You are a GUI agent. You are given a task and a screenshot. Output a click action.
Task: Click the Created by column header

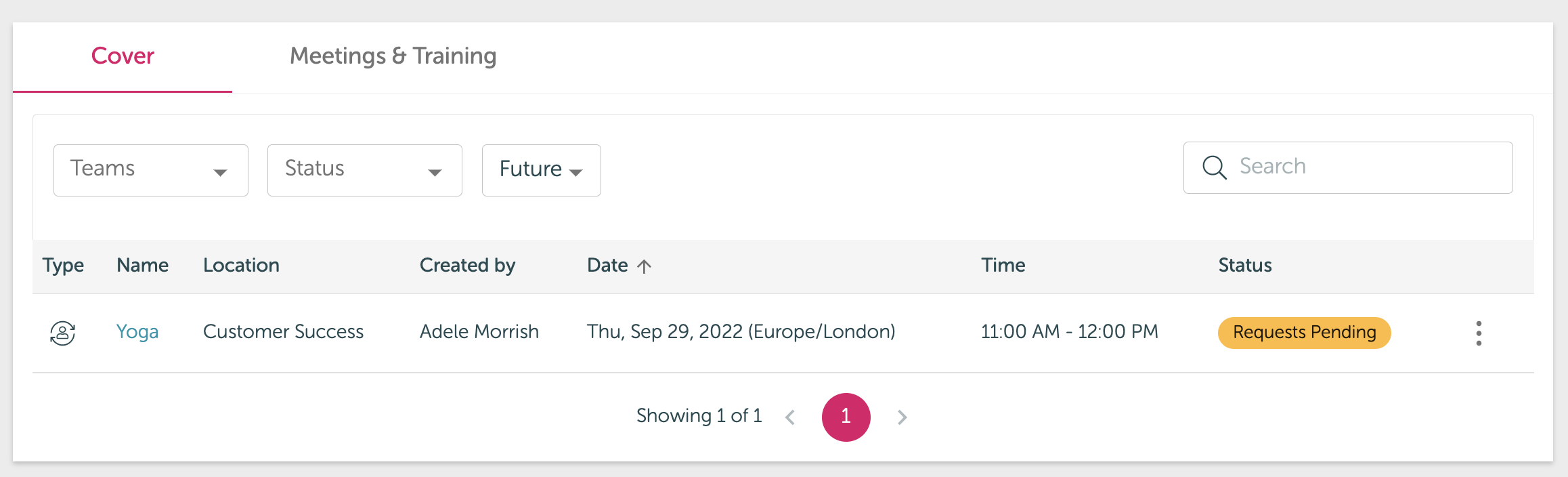click(467, 266)
